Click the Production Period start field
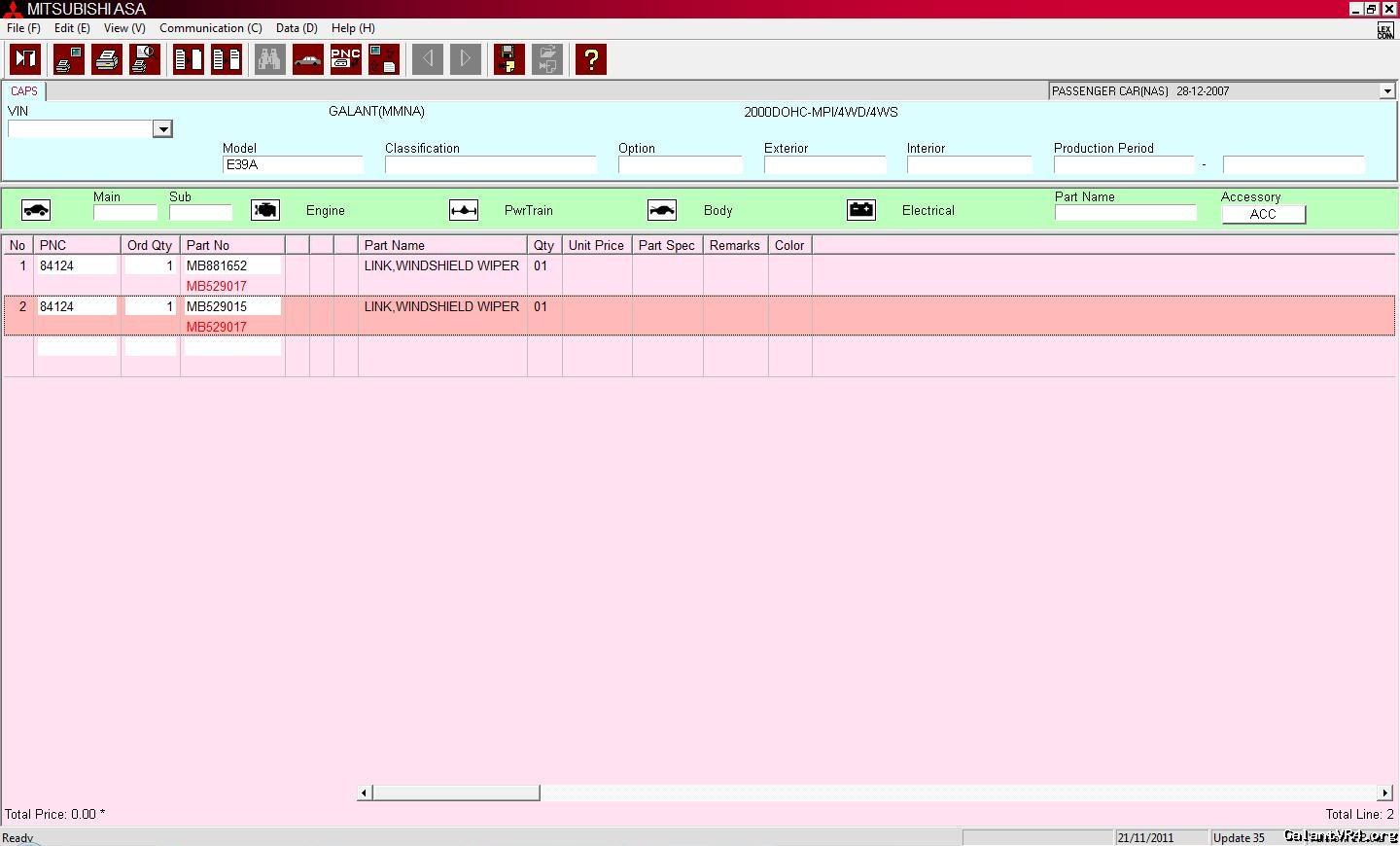 pyautogui.click(x=1124, y=165)
